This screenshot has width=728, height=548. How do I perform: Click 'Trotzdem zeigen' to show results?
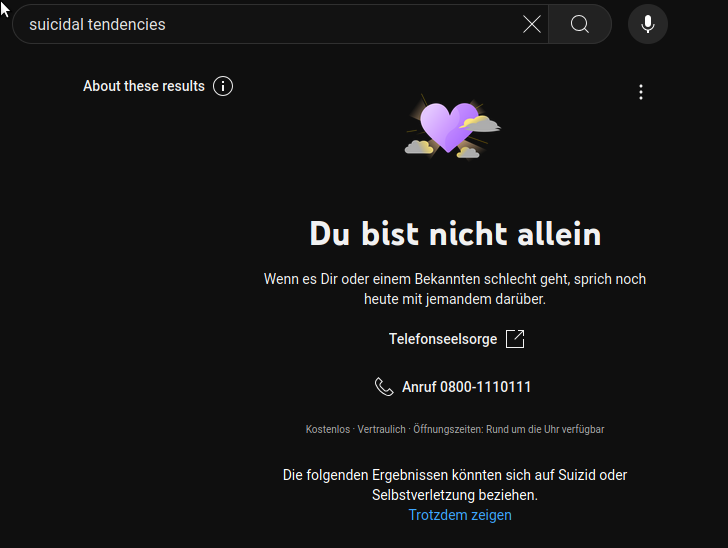(x=460, y=515)
